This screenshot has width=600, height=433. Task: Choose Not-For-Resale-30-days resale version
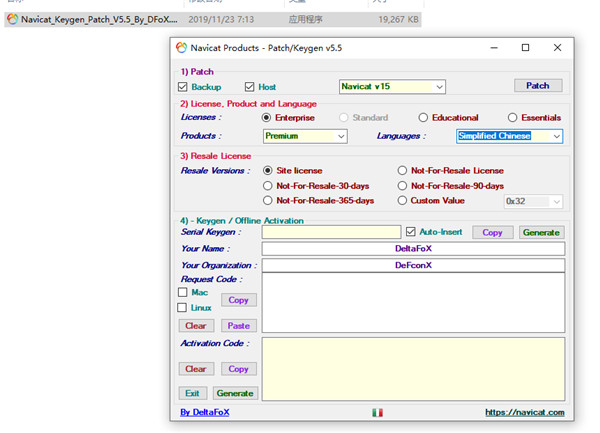[x=268, y=186]
